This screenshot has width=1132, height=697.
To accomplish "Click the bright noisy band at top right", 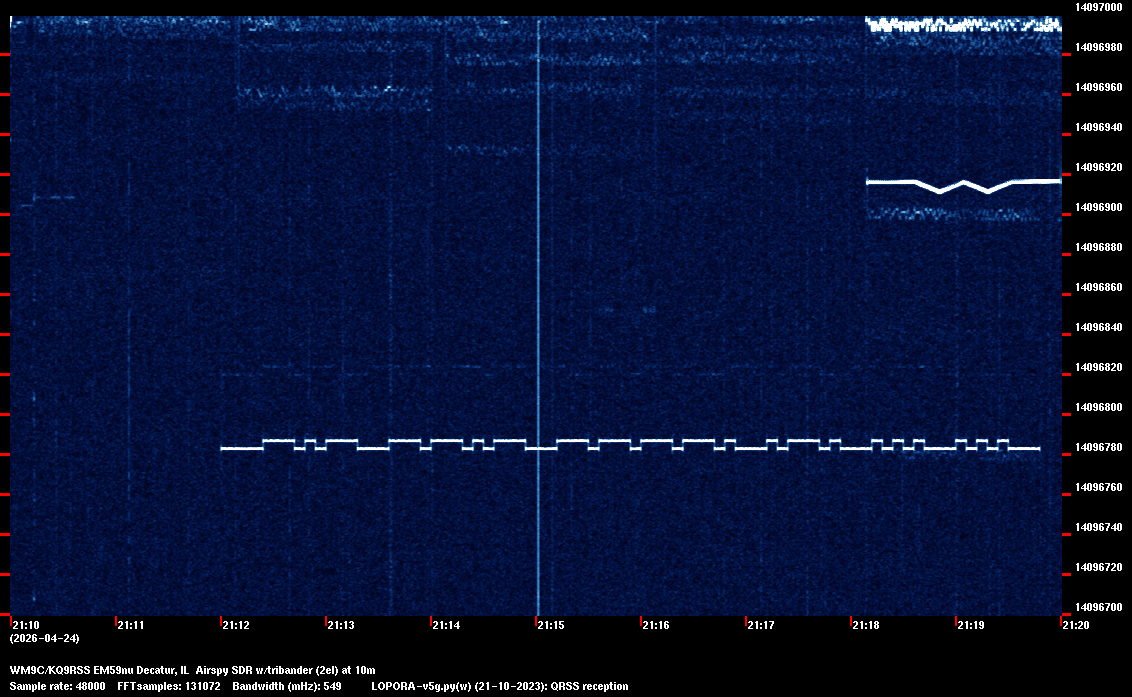I will [962, 24].
